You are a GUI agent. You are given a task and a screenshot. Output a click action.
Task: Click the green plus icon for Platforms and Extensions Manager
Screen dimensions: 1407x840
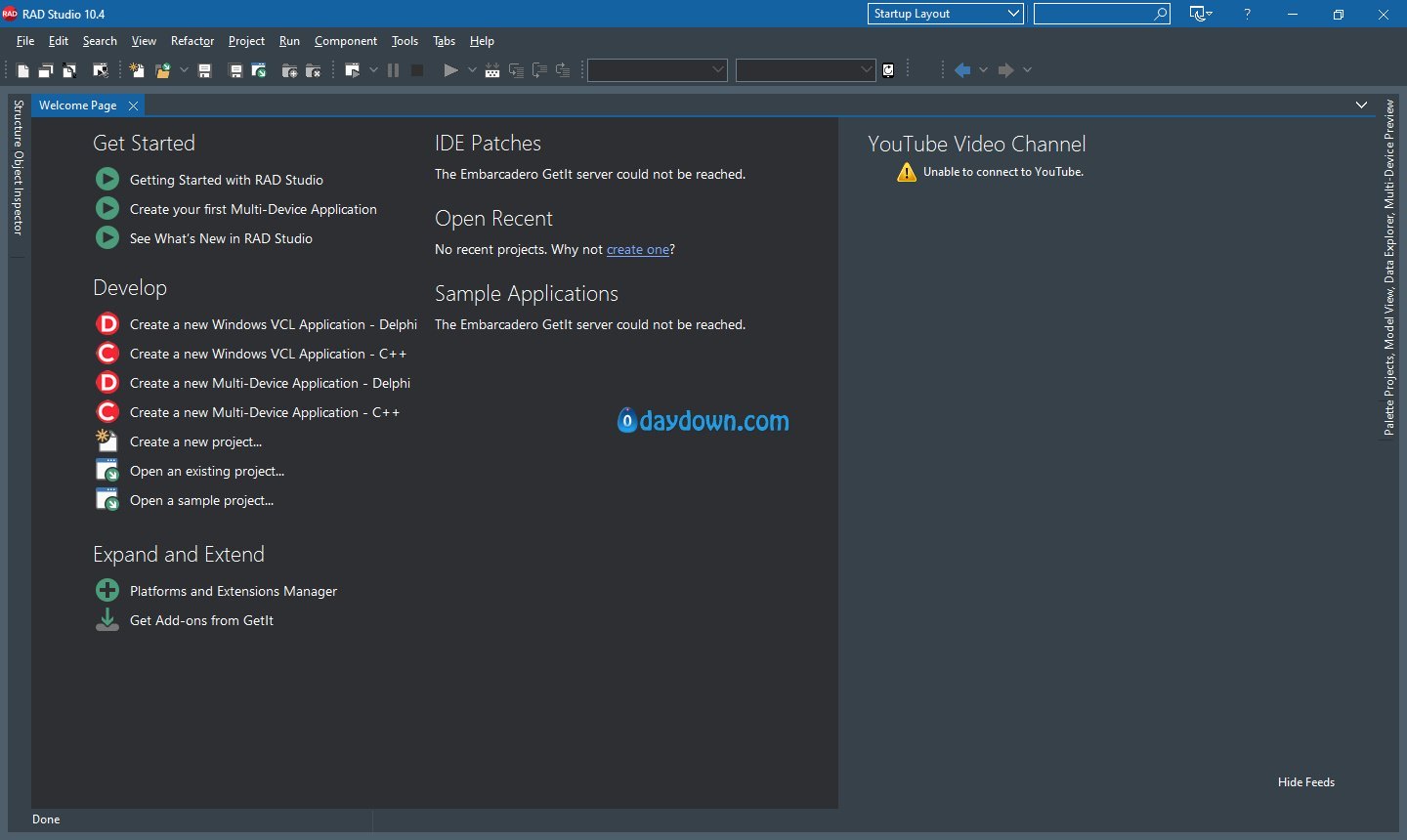point(107,591)
